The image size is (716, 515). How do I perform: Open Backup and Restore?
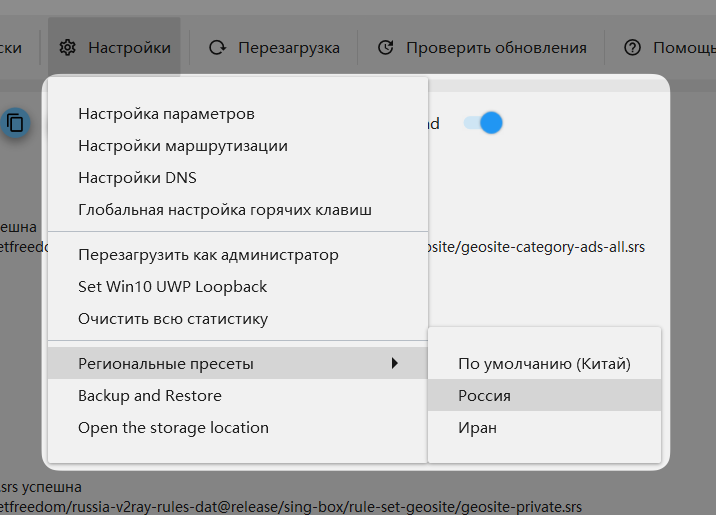[150, 395]
